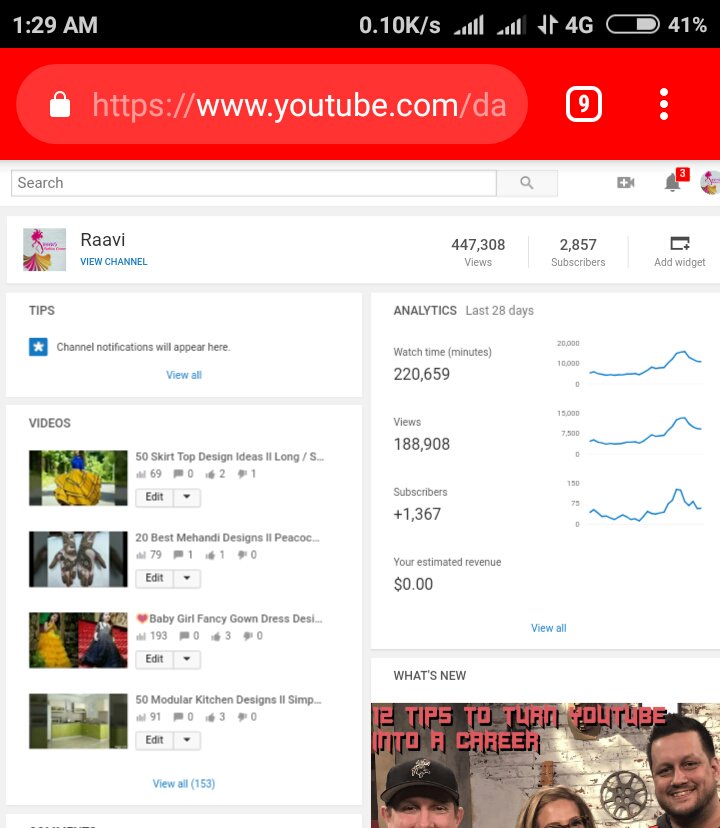Click the upload video camera icon
Viewport: 720px width, 828px height.
(x=625, y=183)
